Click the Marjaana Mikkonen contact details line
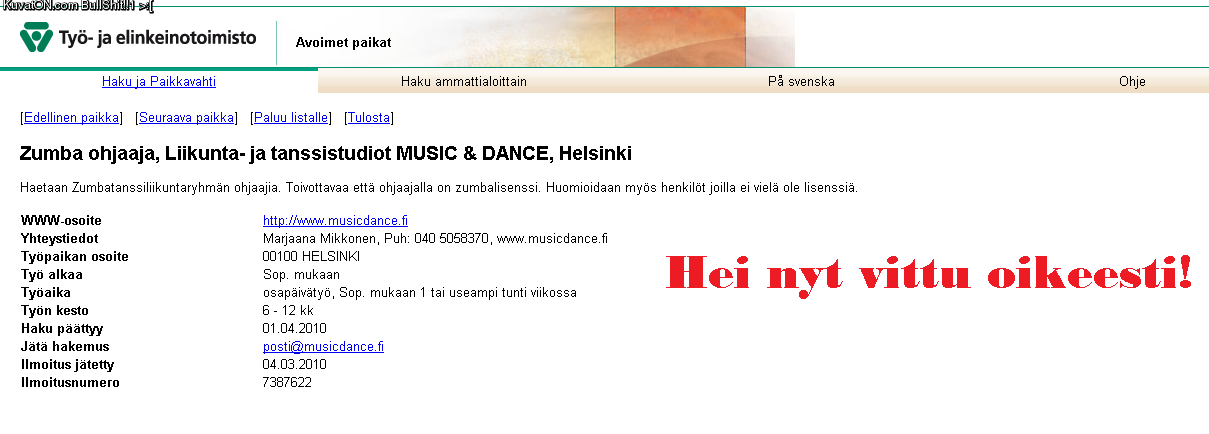1209x434 pixels. coord(435,238)
